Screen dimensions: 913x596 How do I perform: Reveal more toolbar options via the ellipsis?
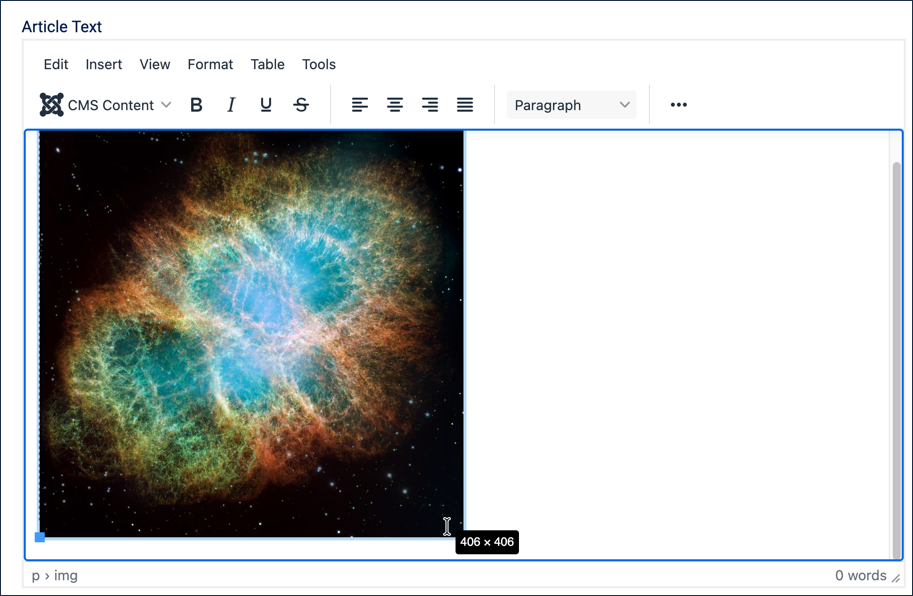[678, 105]
